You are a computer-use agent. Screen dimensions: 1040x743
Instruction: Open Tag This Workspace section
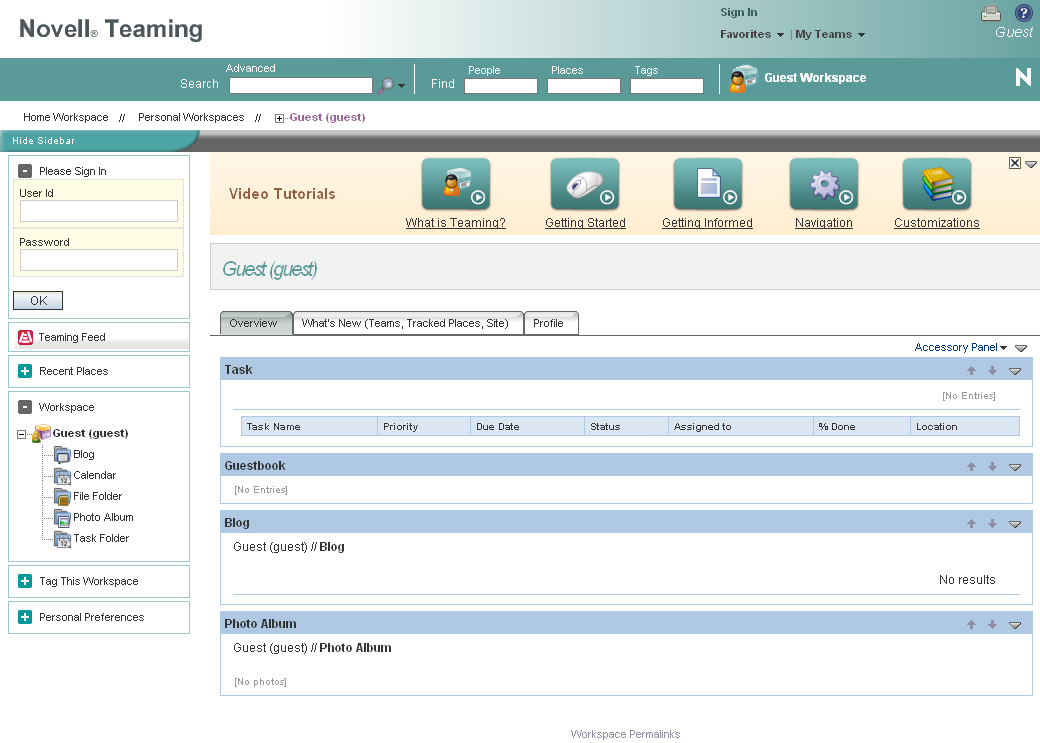pos(88,581)
